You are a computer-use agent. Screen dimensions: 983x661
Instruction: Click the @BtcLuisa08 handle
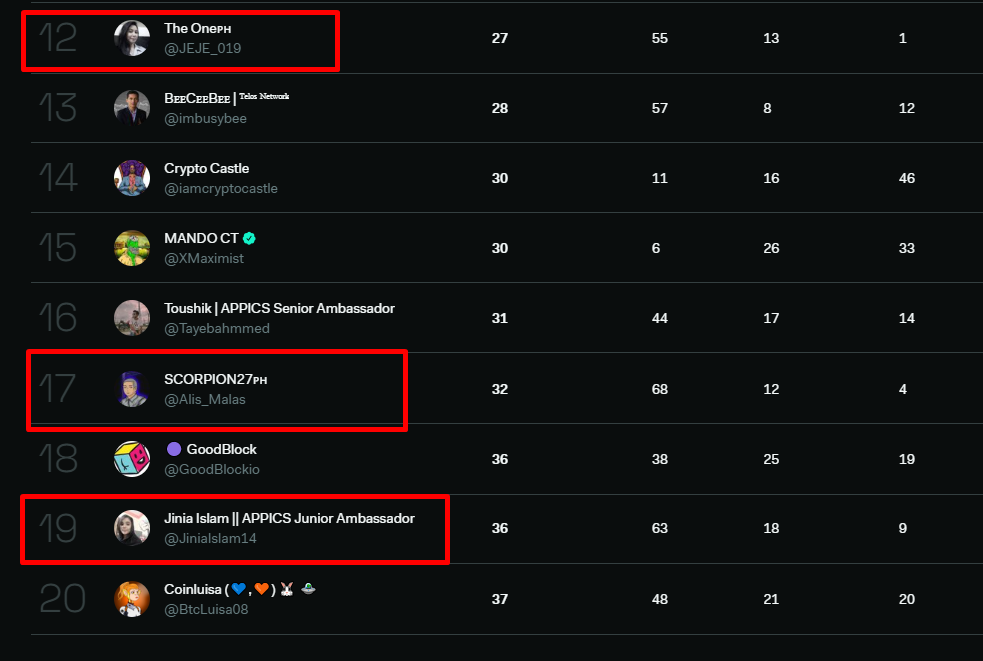click(206, 610)
